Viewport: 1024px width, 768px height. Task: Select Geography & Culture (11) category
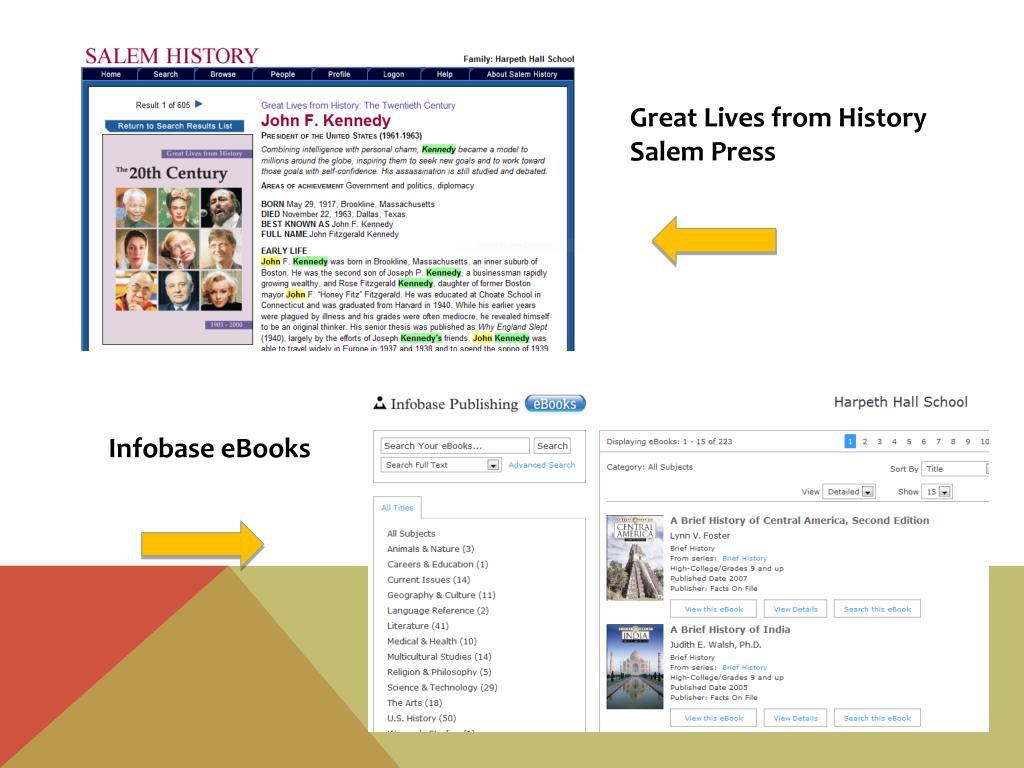[x=441, y=595]
